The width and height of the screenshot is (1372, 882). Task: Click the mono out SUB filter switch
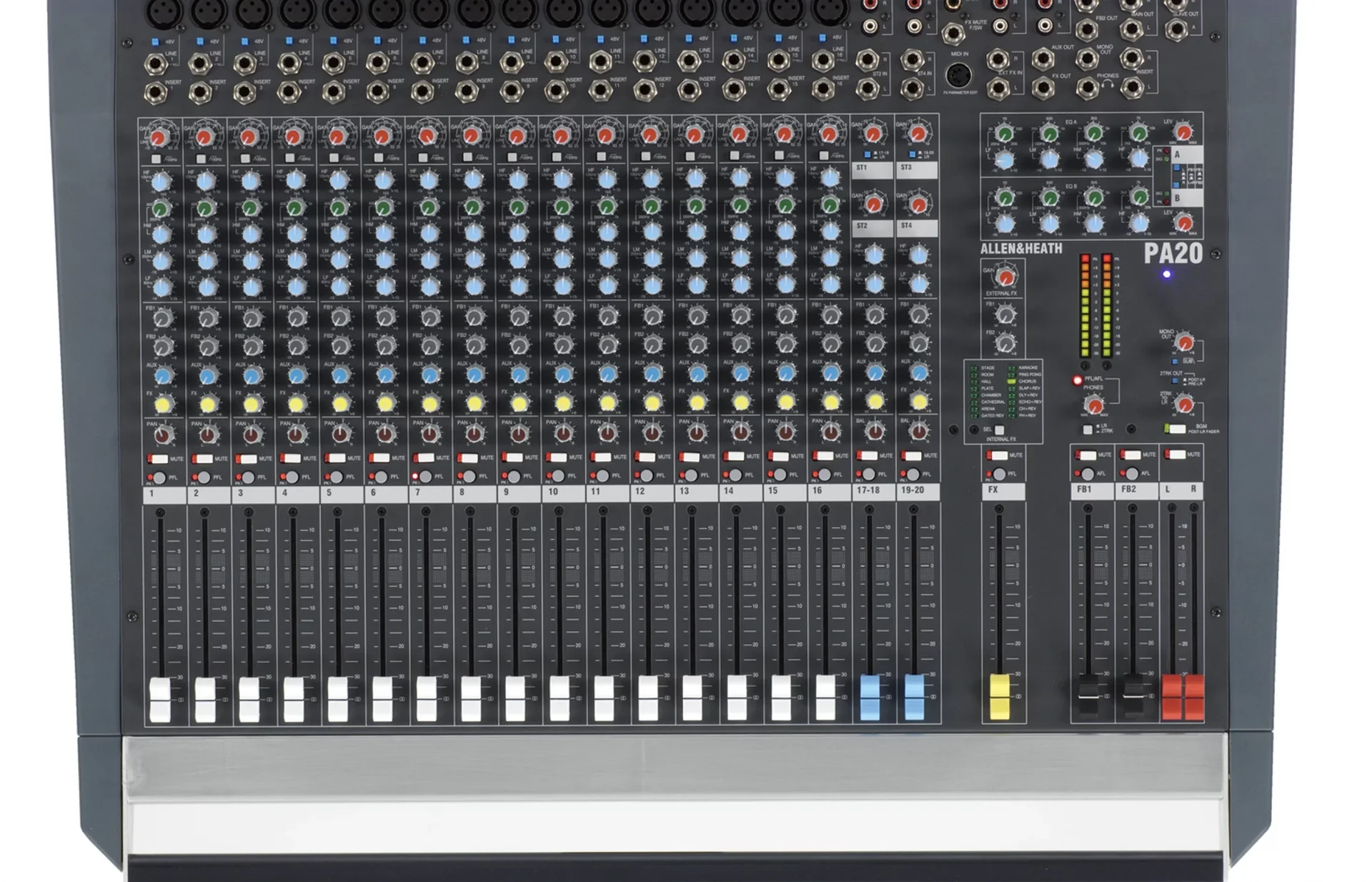click(x=1176, y=361)
